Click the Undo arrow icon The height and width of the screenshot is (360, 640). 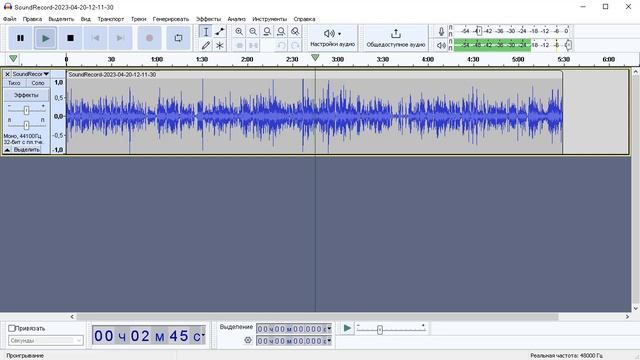281,45
